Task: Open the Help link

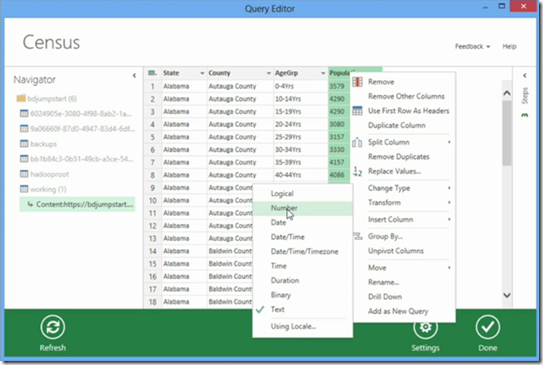Action: [x=509, y=46]
